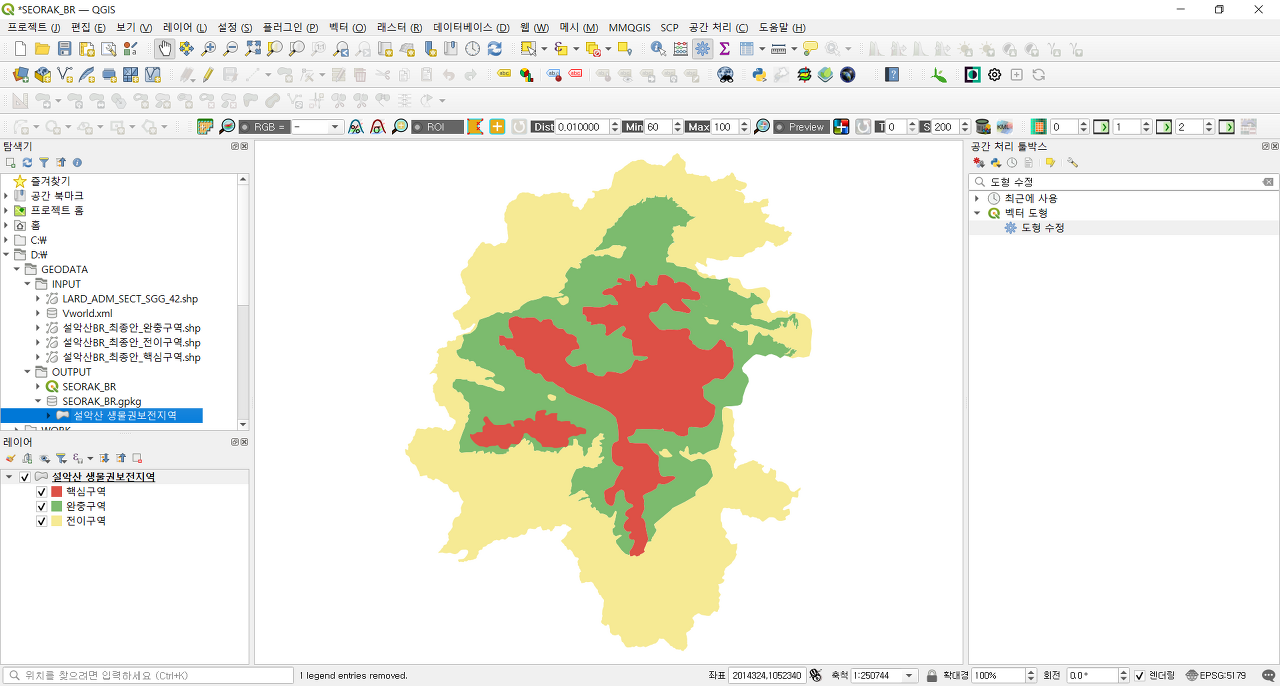Click the wrench options icon in Processing Toolbox
The width and height of the screenshot is (1280, 686).
[1072, 162]
